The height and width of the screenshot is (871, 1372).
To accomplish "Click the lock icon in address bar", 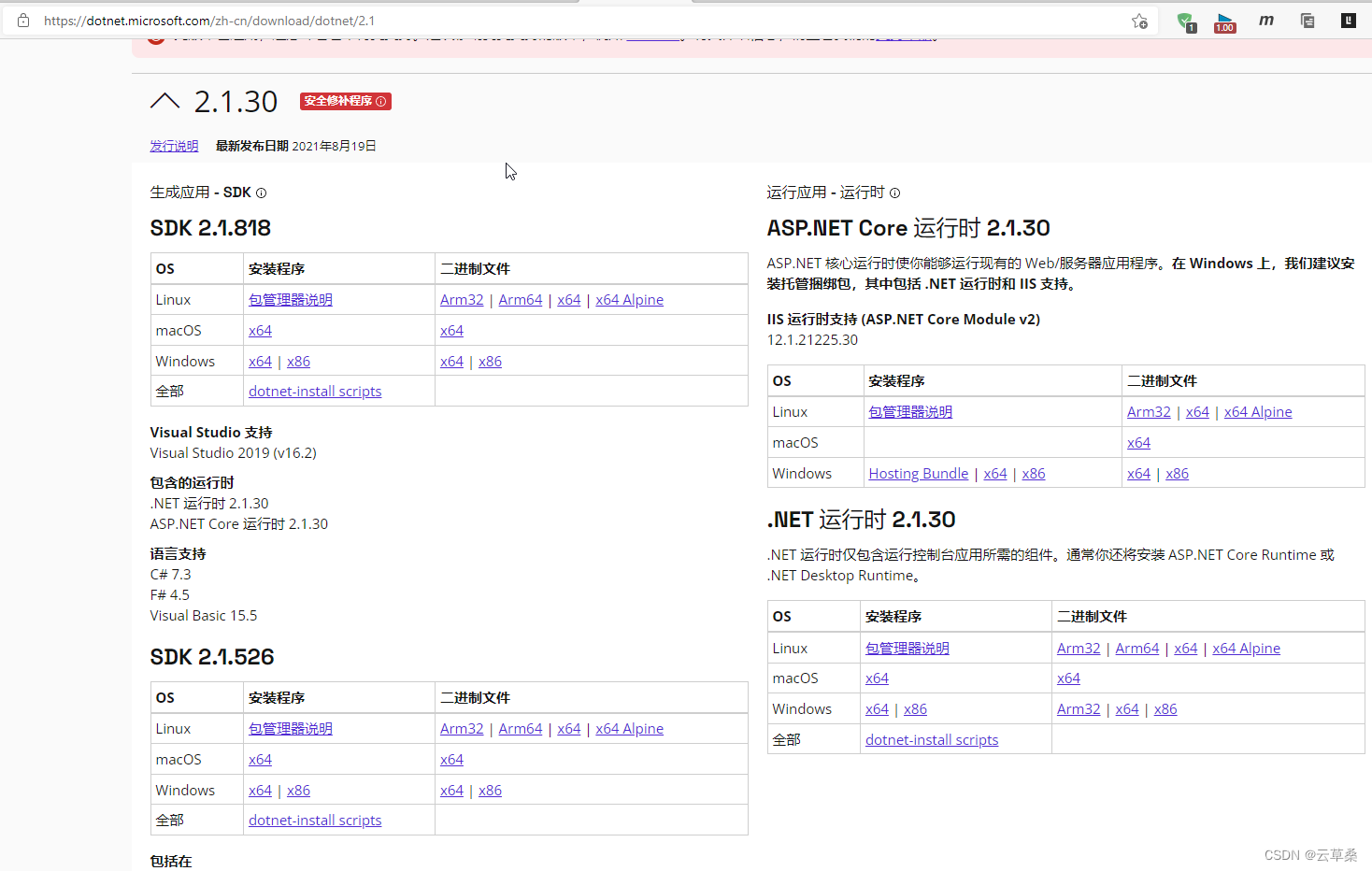I will click(23, 21).
